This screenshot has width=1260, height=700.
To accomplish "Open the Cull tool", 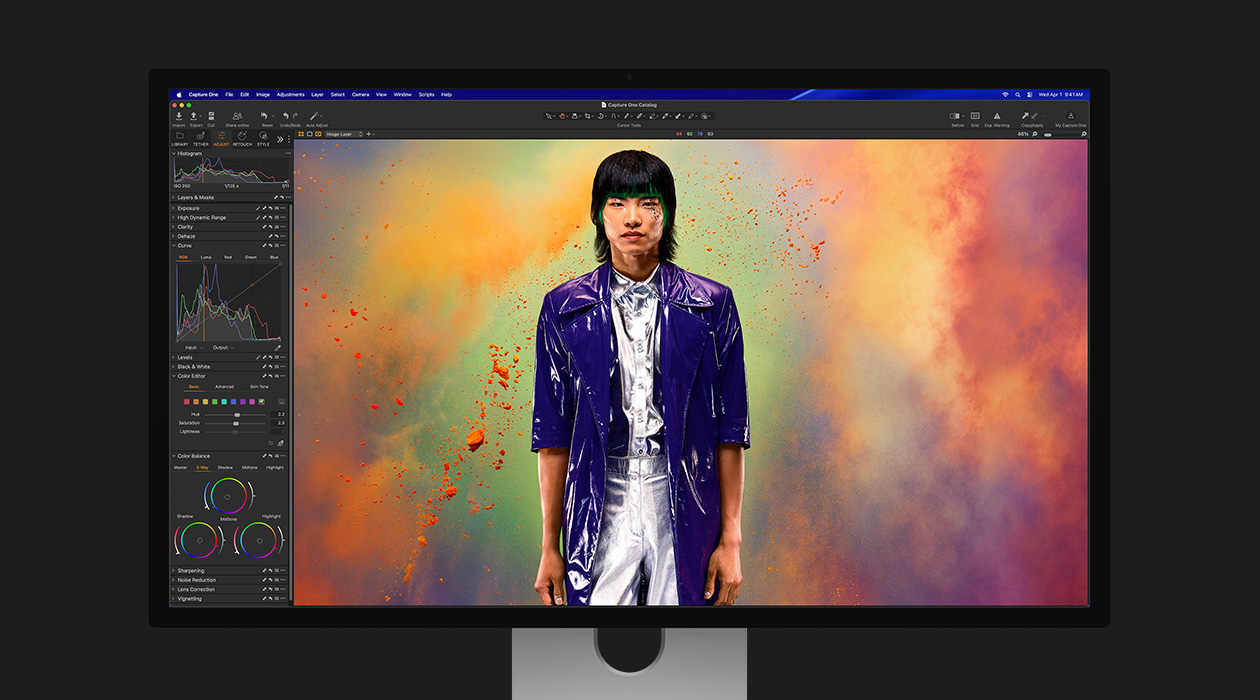I will click(x=211, y=116).
